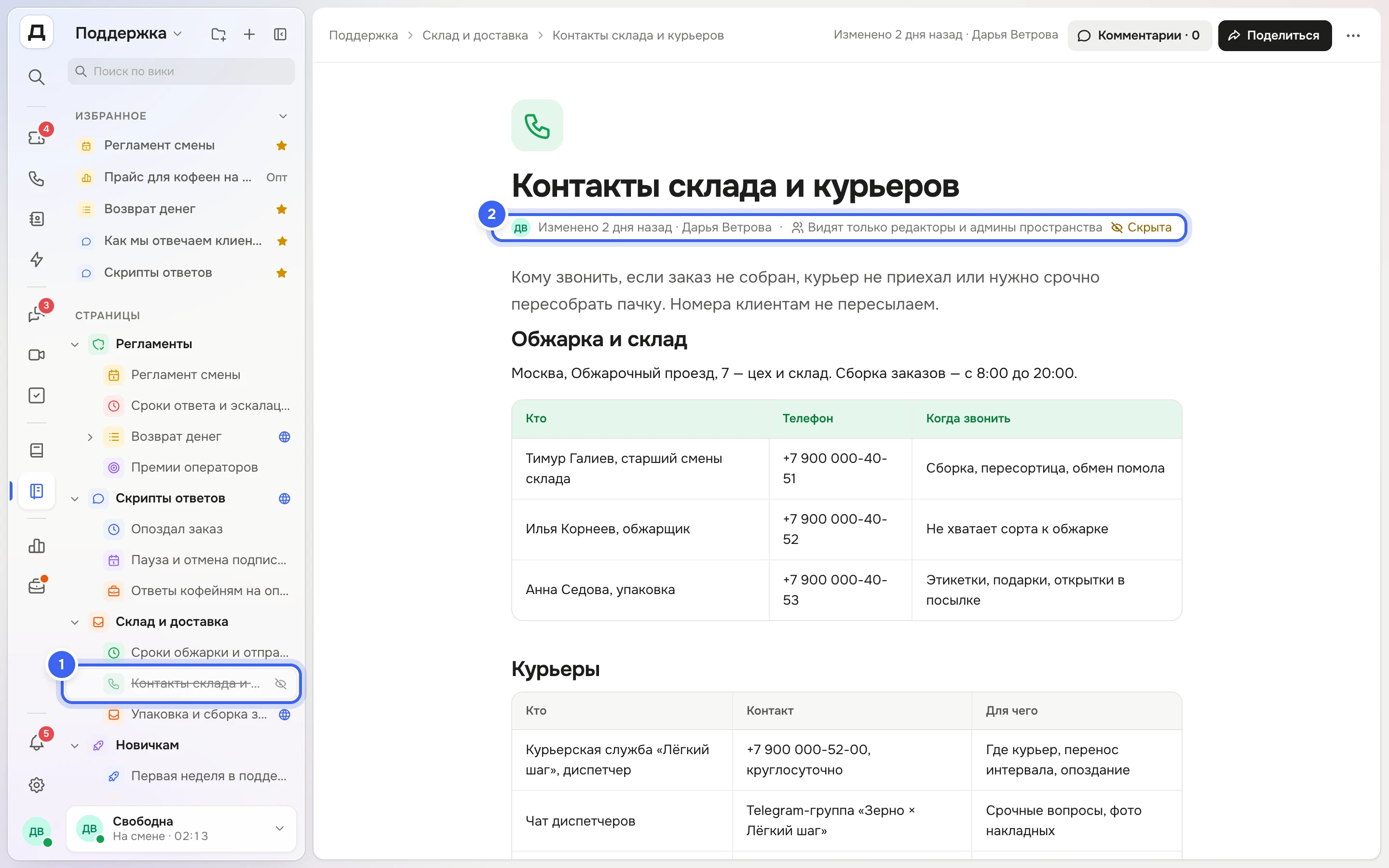Click the Поиск по вики search field
This screenshot has width=1389, height=868.
(181, 71)
